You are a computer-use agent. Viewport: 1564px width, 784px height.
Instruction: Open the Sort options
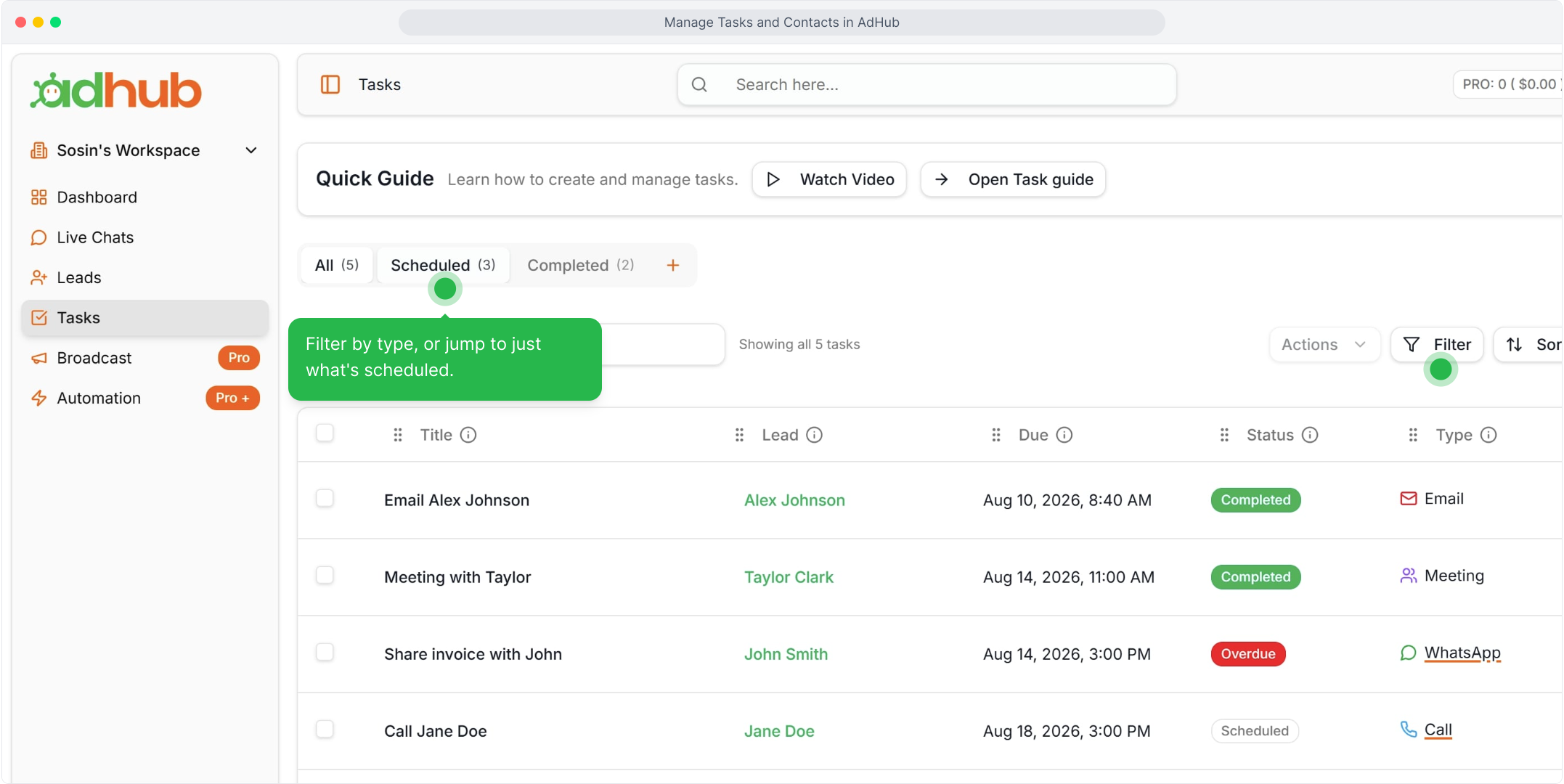1528,345
